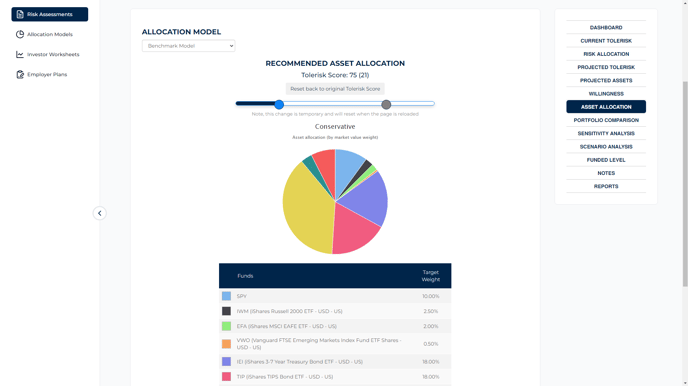
Task: Click the Risk Assessments document icon
Action: click(20, 14)
